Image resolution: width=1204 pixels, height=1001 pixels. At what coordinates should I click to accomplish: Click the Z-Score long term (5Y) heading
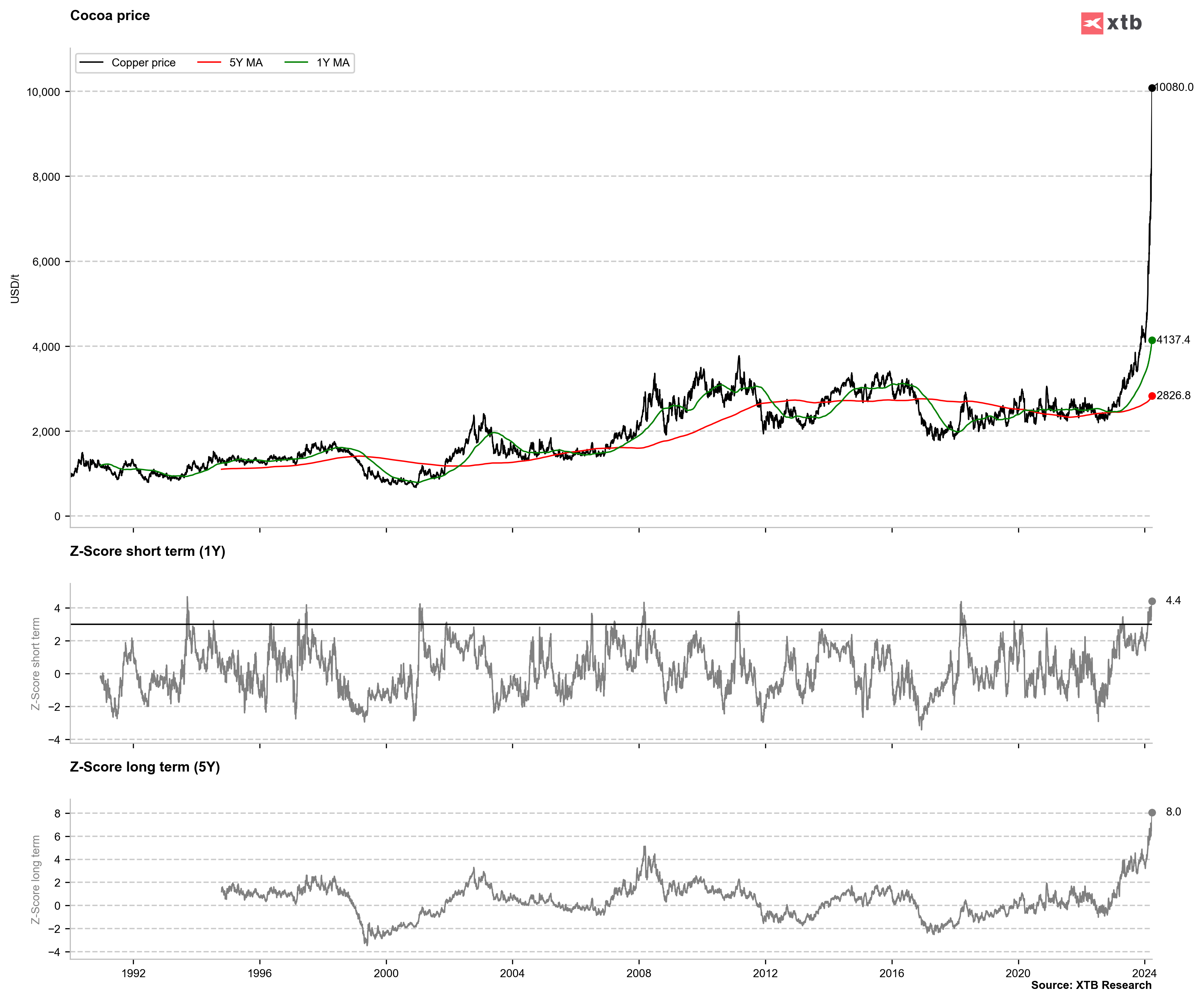pos(145,767)
